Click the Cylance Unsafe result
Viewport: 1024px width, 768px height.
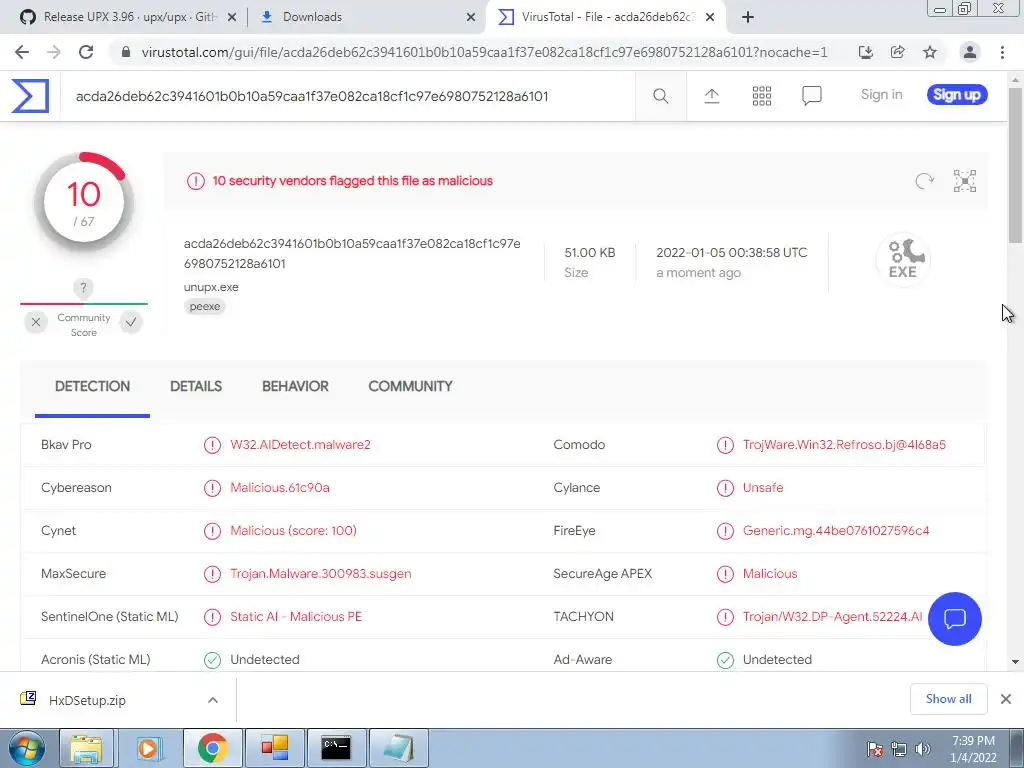763,488
